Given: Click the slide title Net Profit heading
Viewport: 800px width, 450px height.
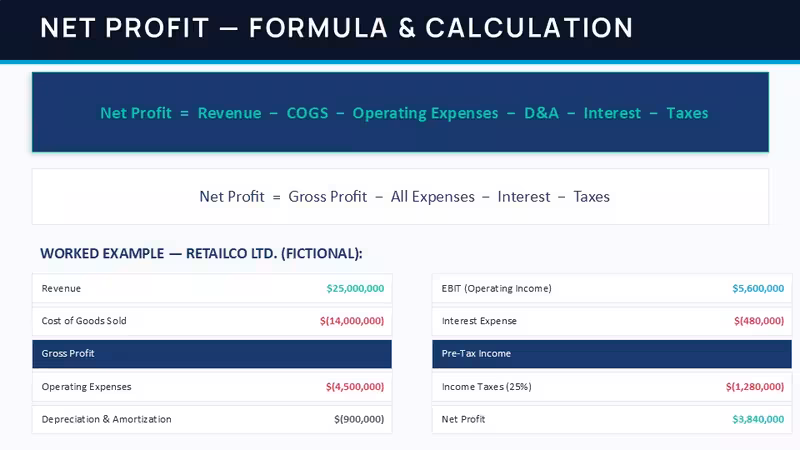Looking at the screenshot, I should tap(337, 28).
